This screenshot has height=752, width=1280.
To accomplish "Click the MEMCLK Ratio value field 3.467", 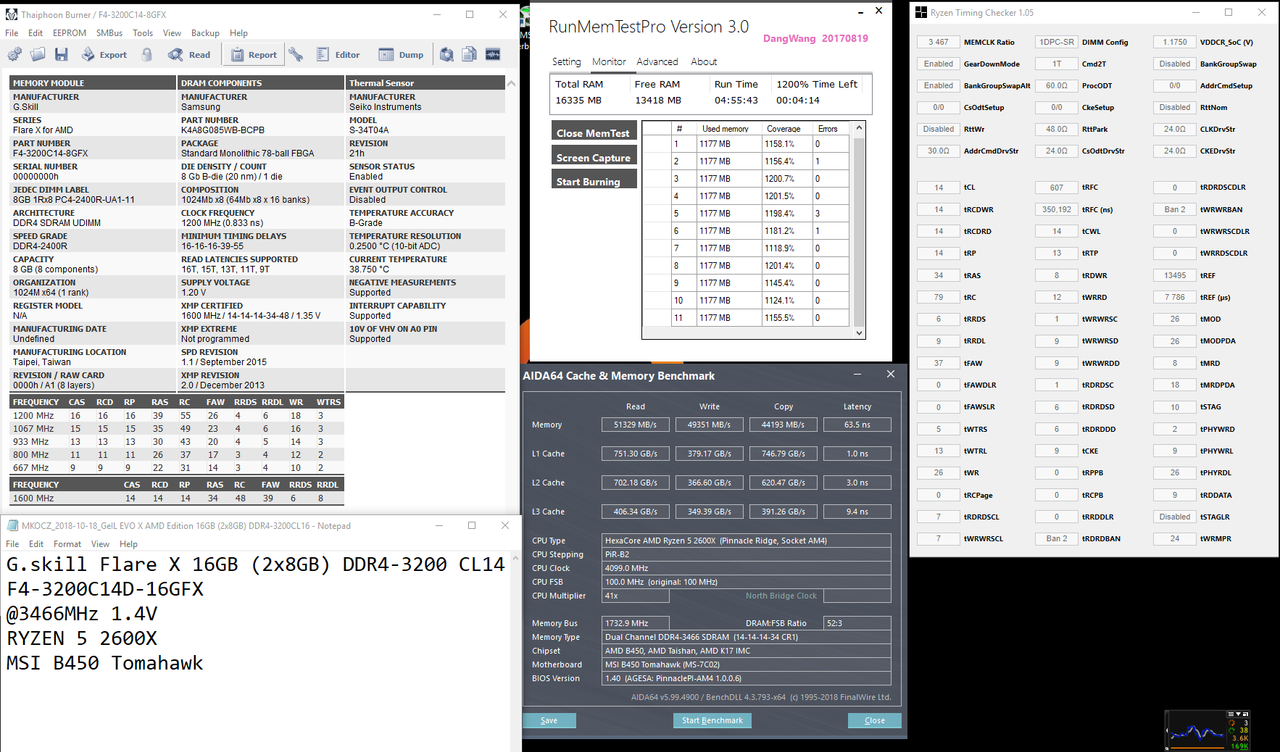I will (x=938, y=42).
